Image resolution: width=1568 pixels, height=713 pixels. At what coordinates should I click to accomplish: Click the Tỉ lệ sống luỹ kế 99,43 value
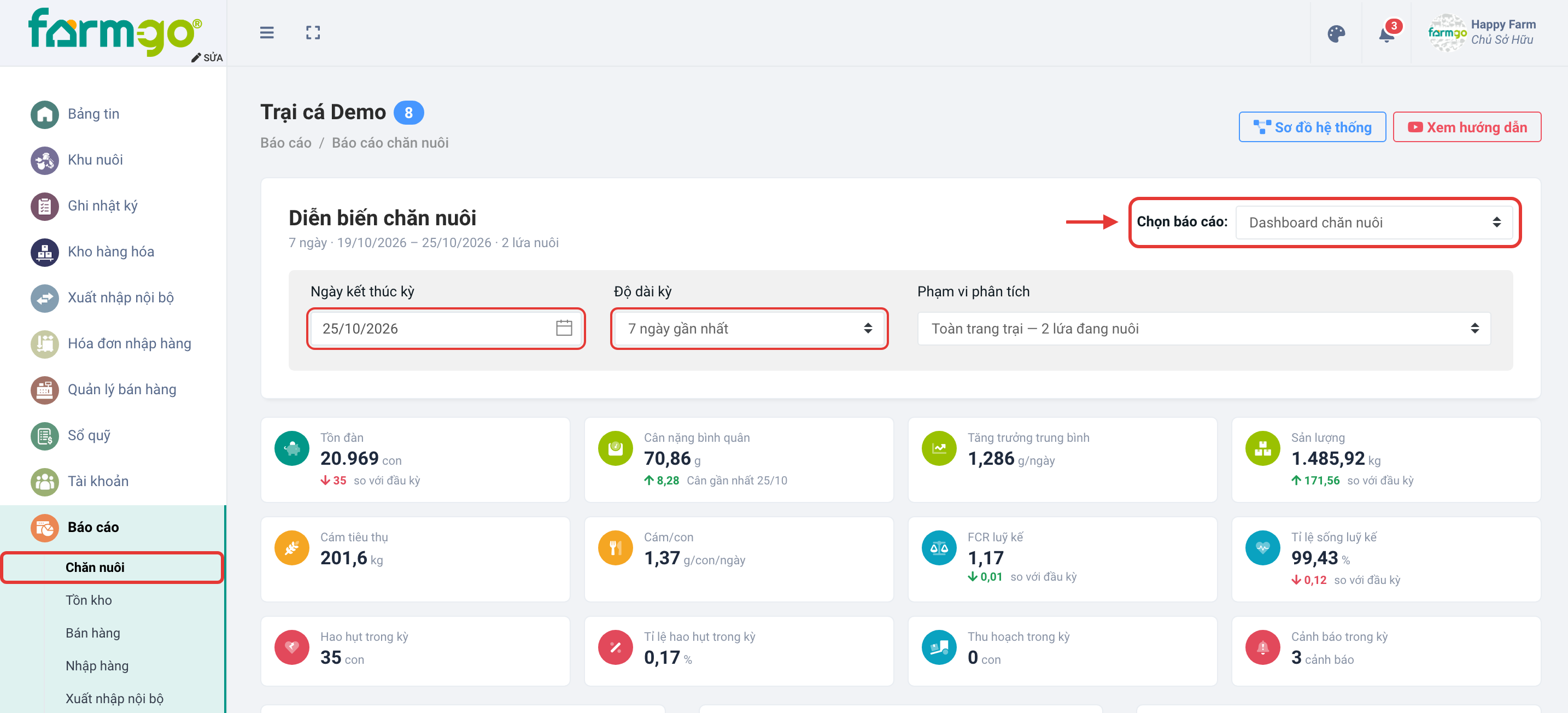click(x=1314, y=558)
